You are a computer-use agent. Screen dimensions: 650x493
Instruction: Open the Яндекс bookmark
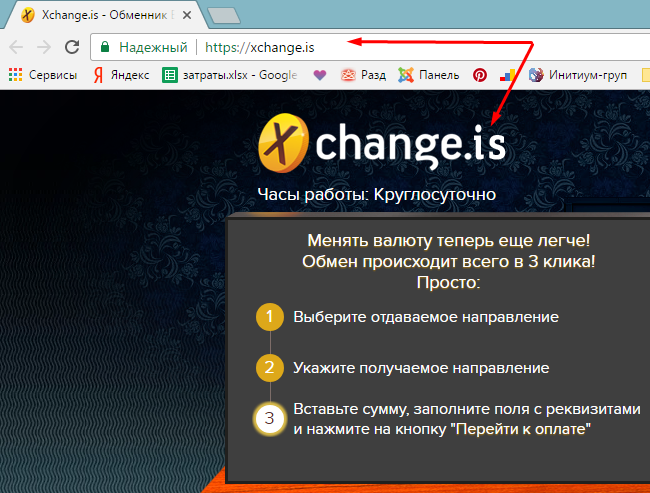(x=121, y=75)
